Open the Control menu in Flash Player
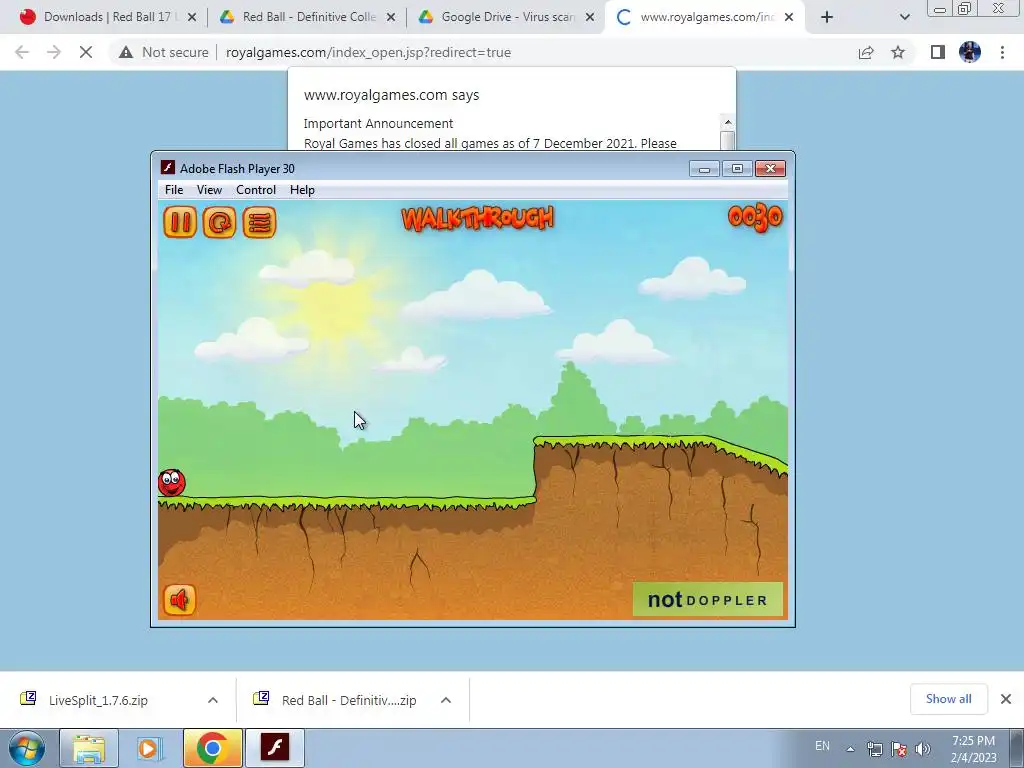The width and height of the screenshot is (1024, 768). pos(255,190)
